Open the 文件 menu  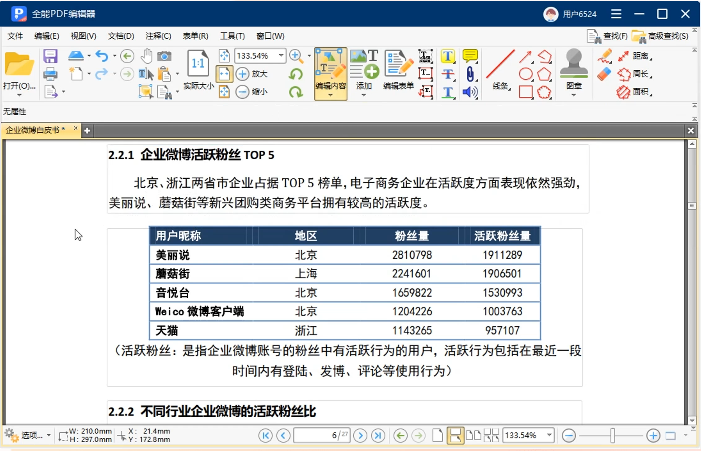pos(15,36)
